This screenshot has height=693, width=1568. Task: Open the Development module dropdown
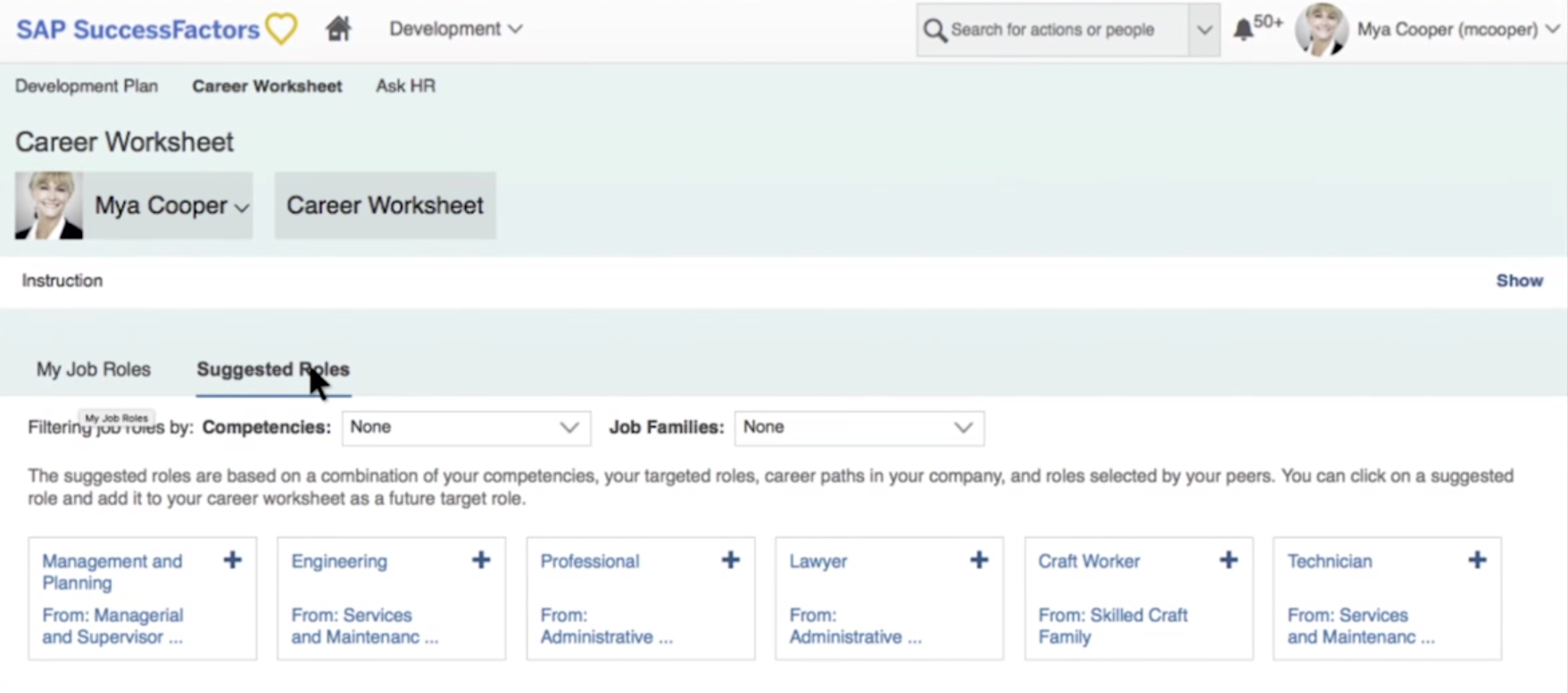pyautogui.click(x=455, y=29)
